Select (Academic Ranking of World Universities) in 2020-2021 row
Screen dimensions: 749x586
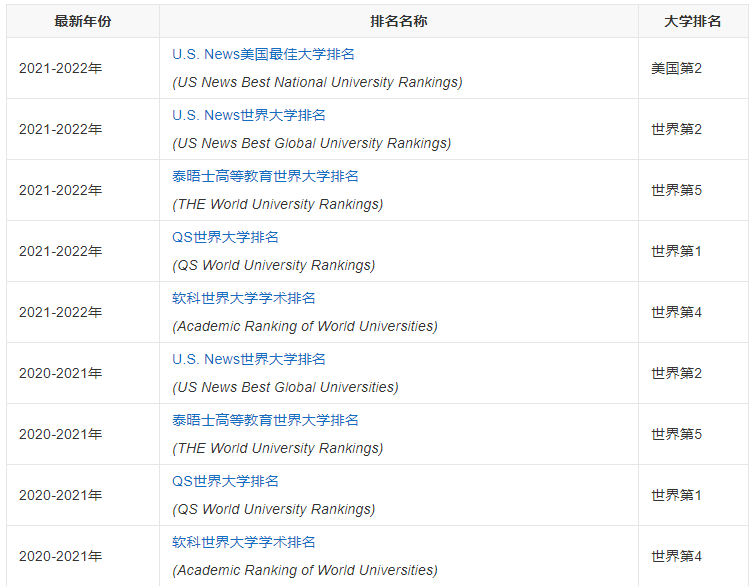click(305, 570)
